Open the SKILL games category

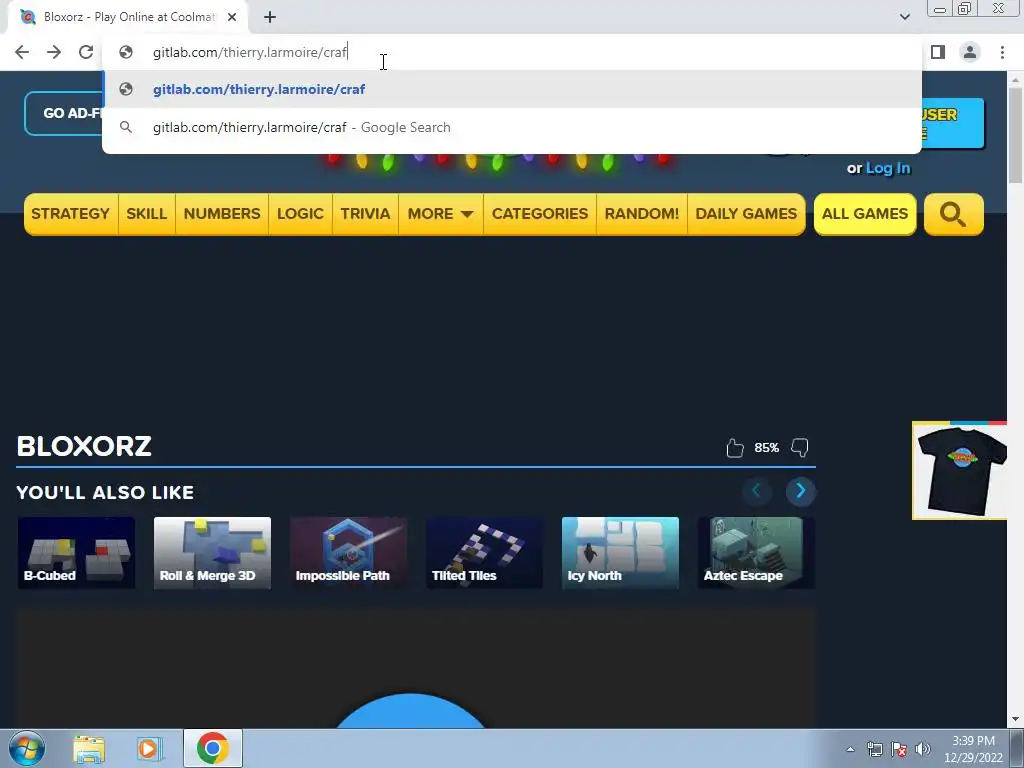[x=147, y=214]
